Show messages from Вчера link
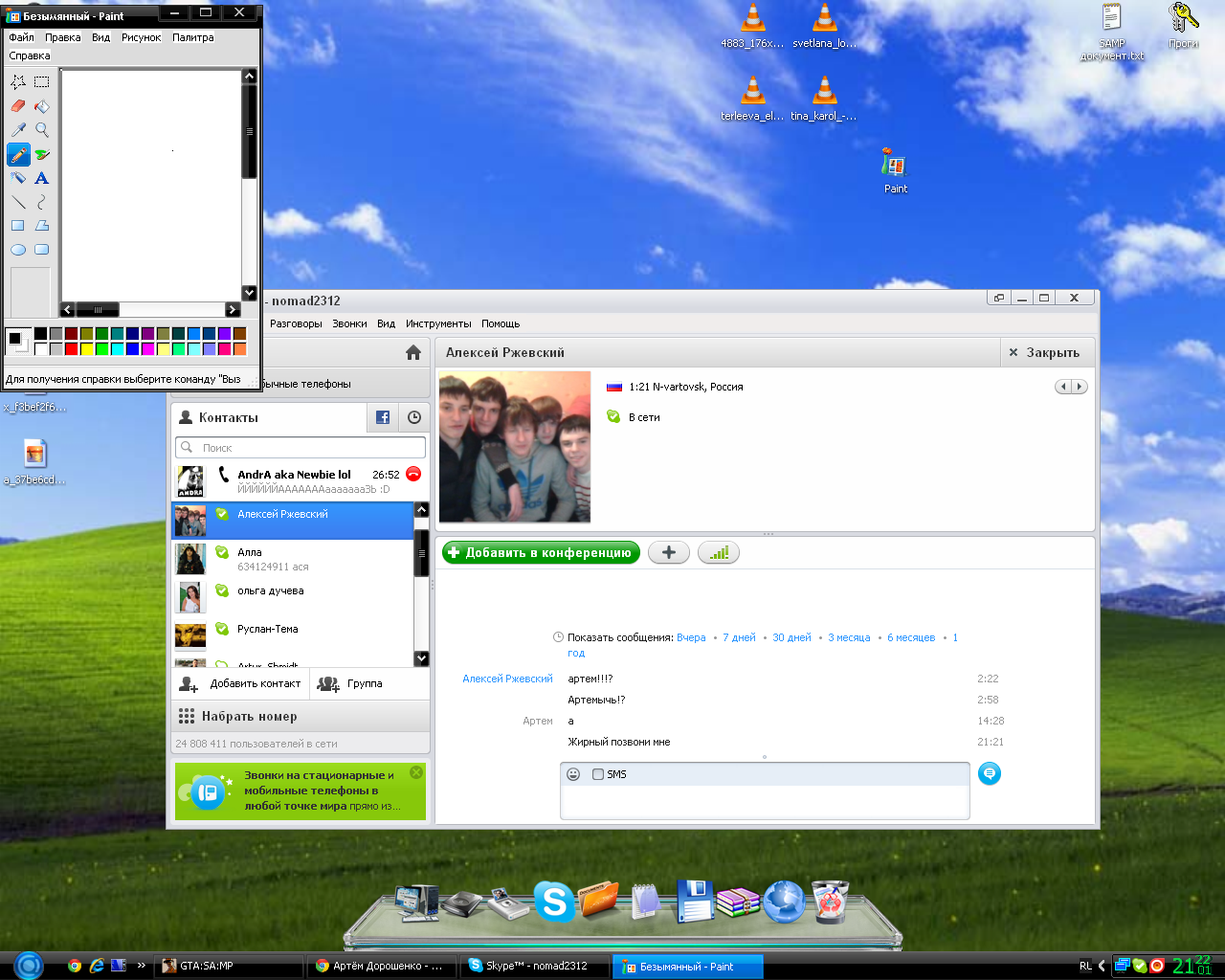Screen dimensions: 1225x980 (x=691, y=637)
